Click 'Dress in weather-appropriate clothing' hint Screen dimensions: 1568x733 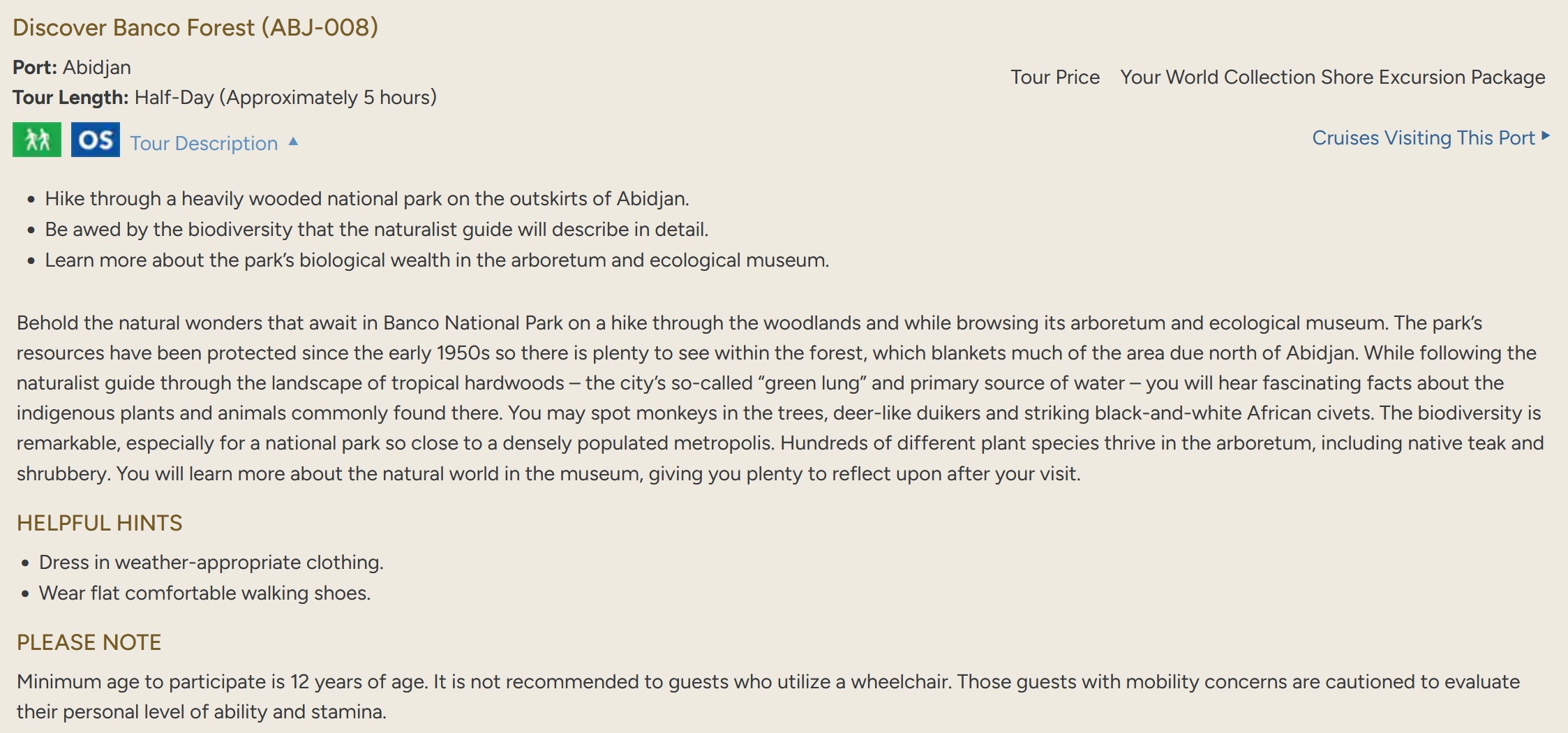point(211,563)
